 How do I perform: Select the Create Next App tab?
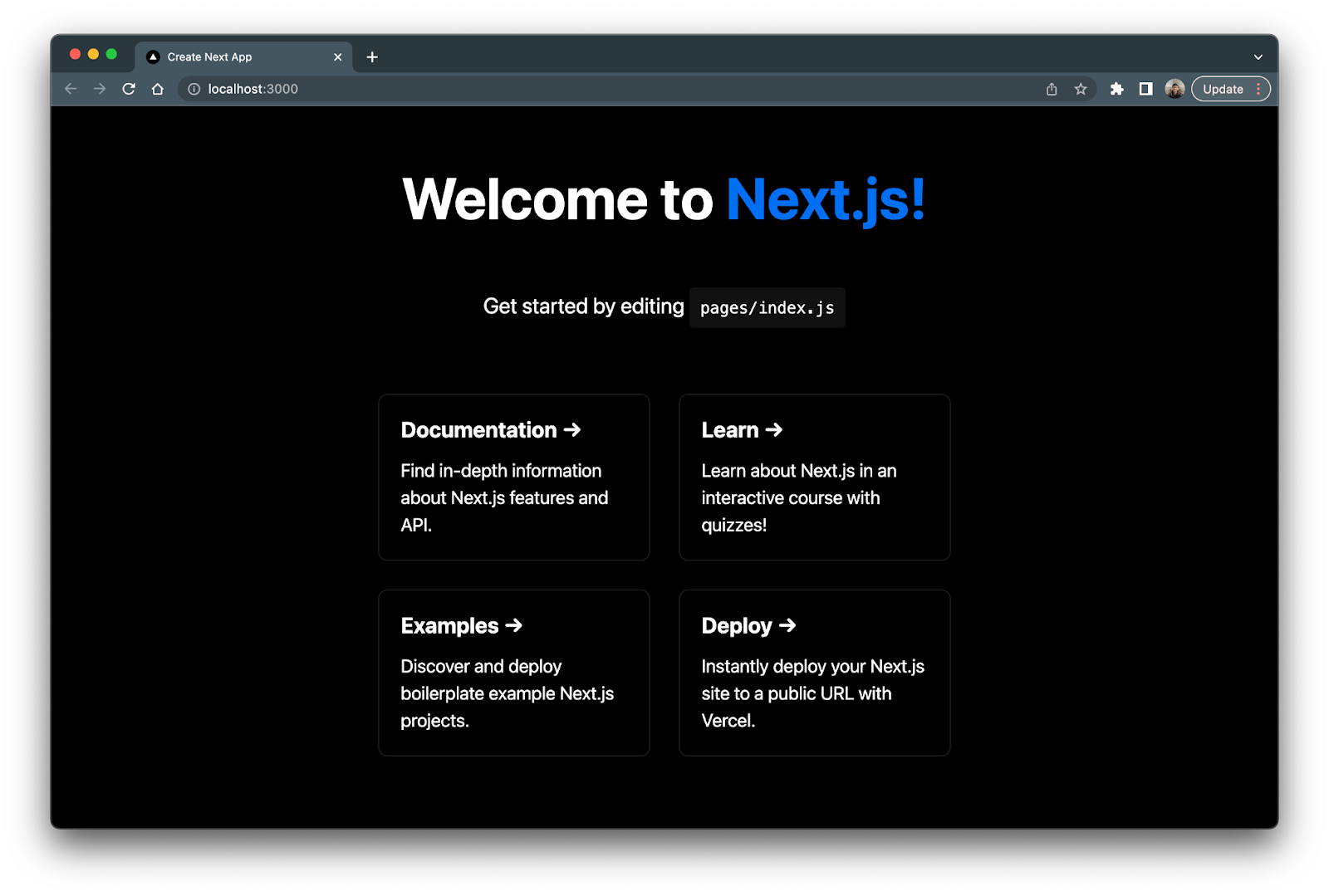[x=244, y=56]
